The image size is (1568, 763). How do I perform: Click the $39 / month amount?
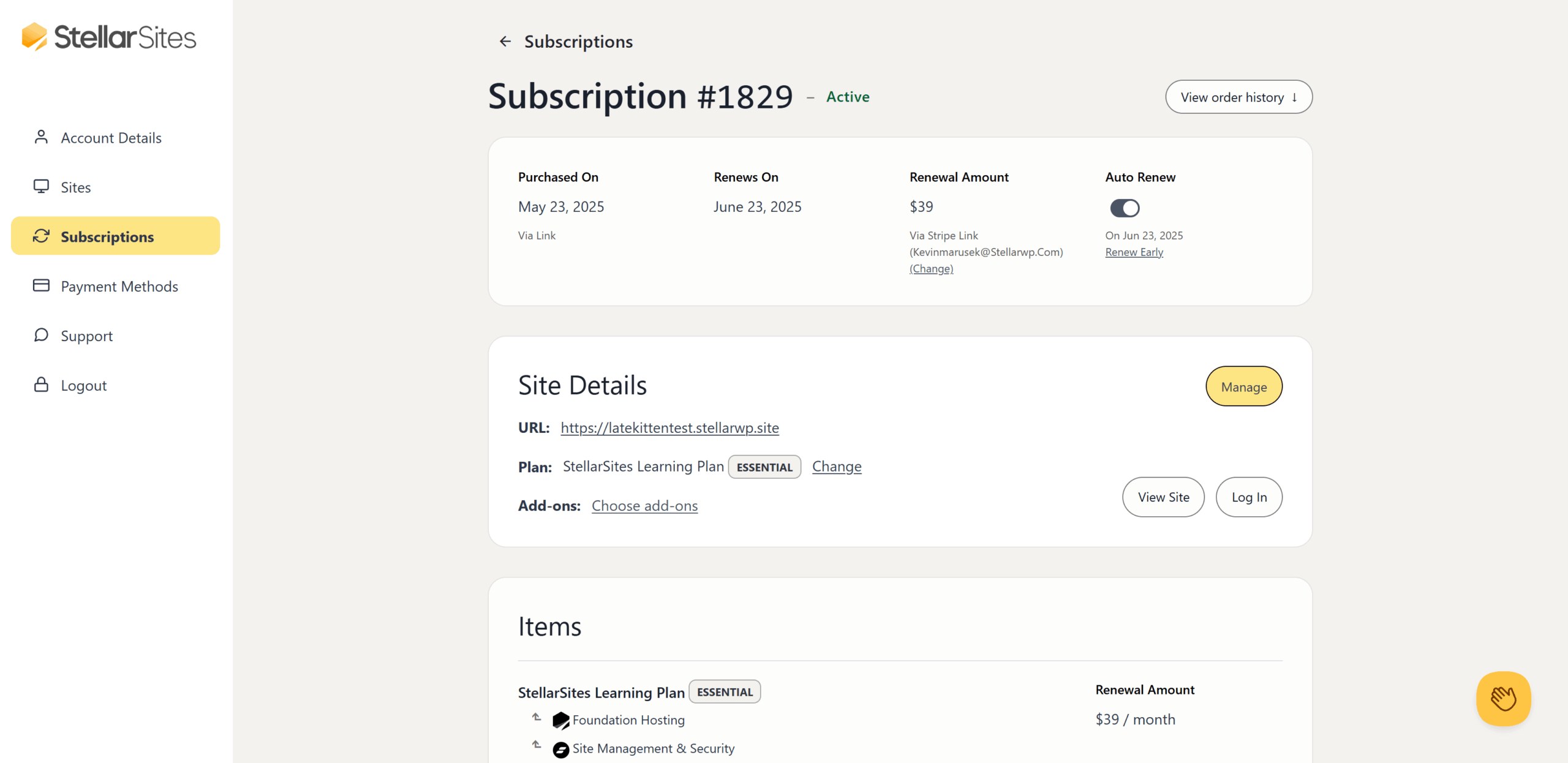click(x=1135, y=719)
